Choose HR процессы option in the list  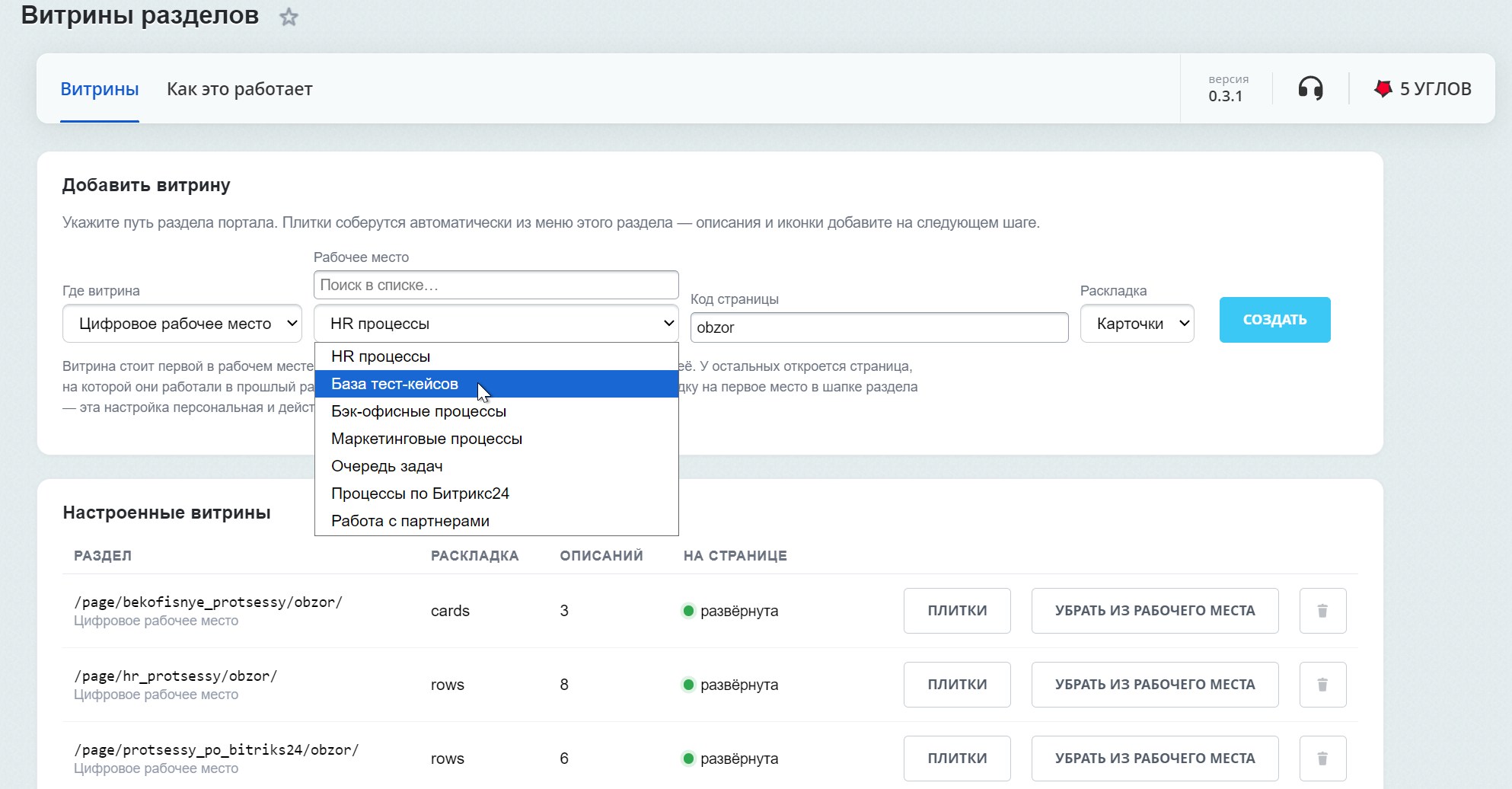(x=496, y=356)
